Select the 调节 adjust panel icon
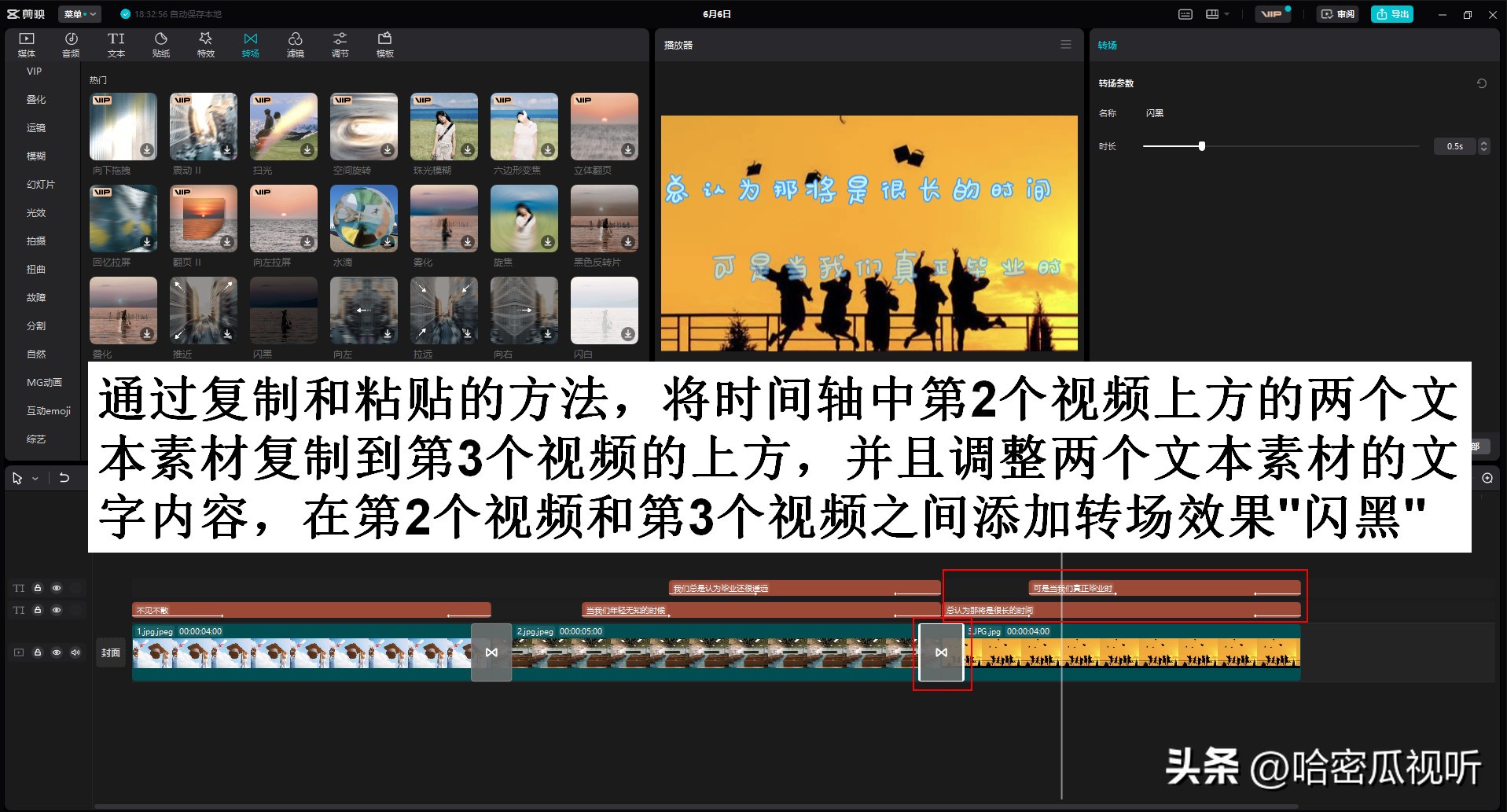1507x812 pixels. click(340, 43)
